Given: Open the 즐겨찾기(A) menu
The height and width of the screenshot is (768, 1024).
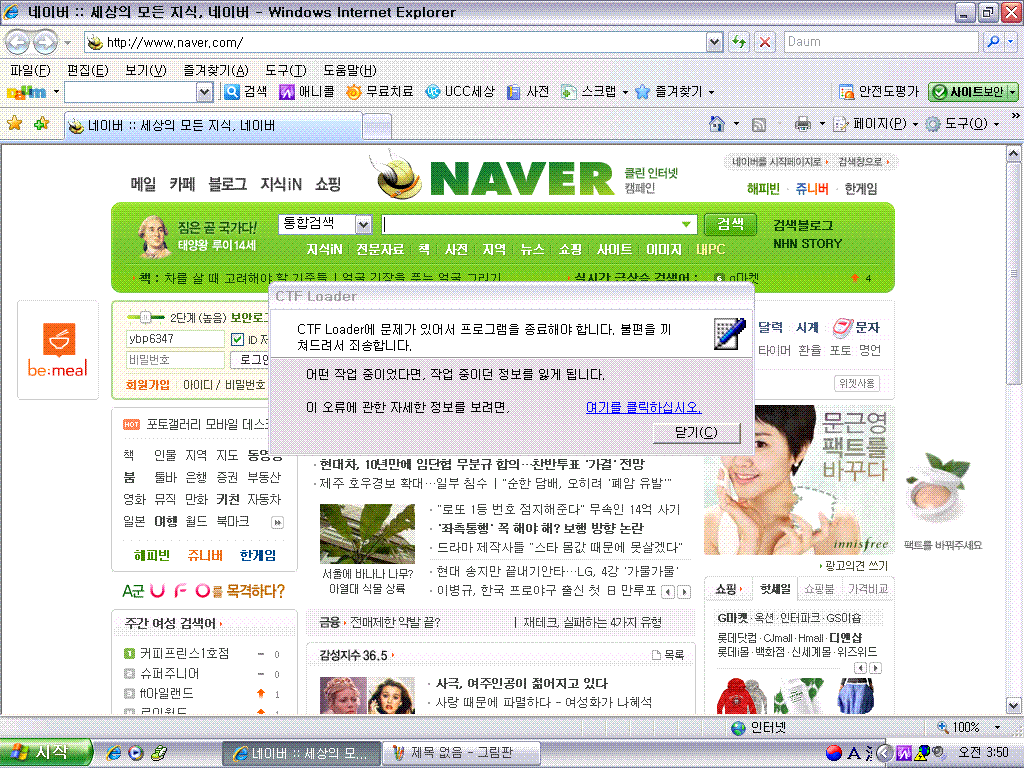Looking at the screenshot, I should (x=216, y=71).
